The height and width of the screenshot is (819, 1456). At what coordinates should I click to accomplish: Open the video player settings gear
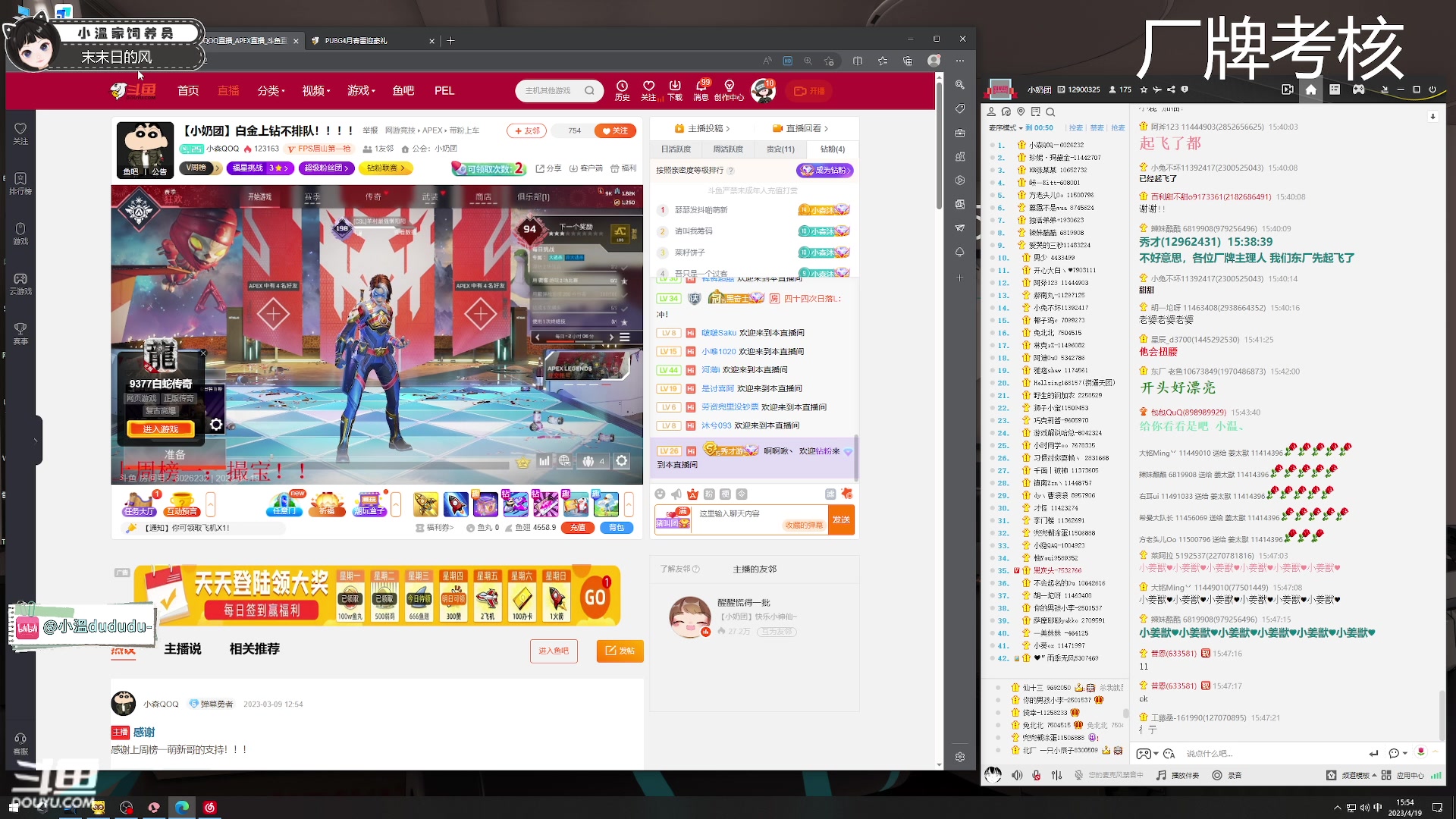622,460
